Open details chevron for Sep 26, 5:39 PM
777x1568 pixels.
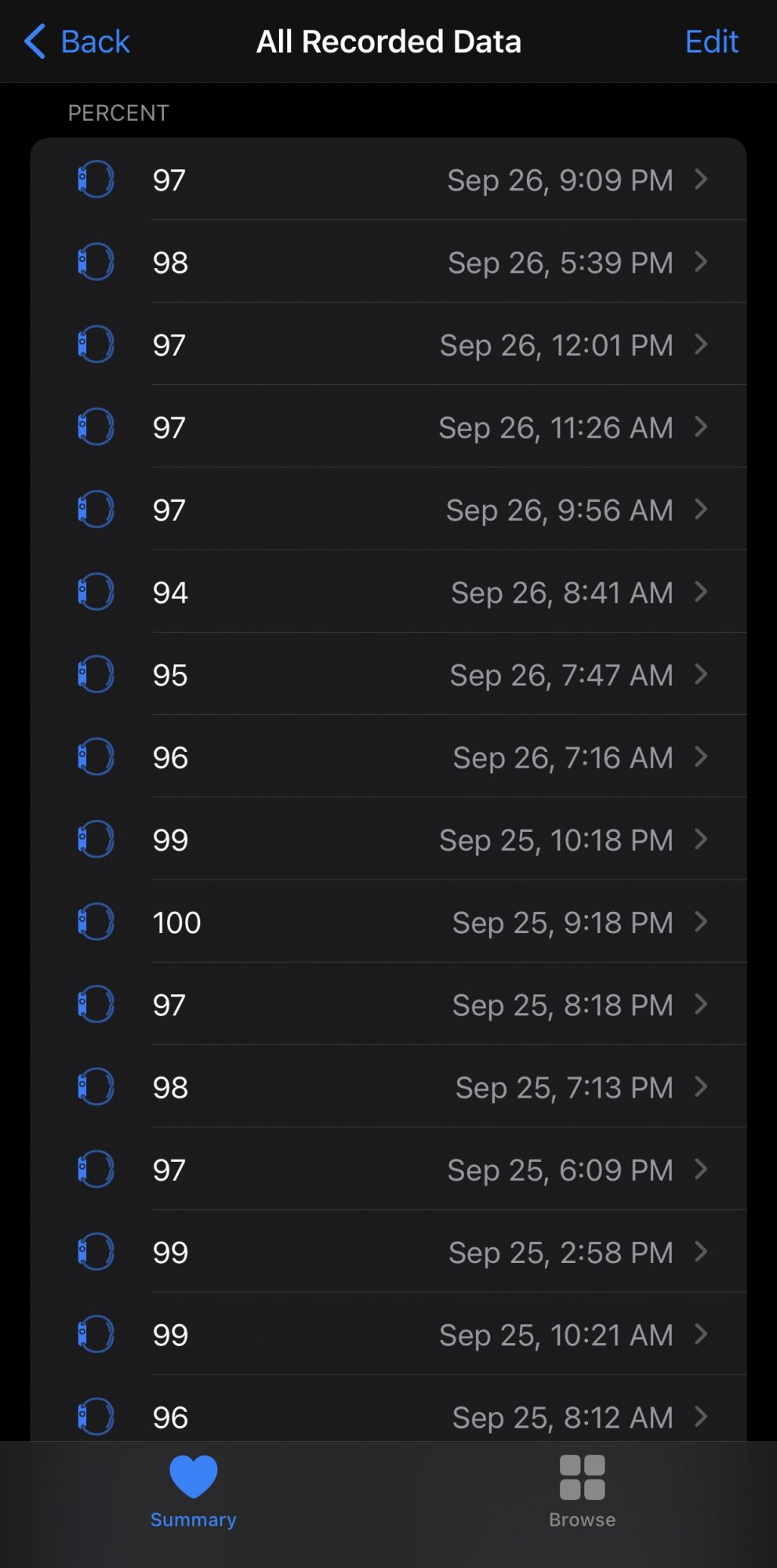pyautogui.click(x=702, y=262)
